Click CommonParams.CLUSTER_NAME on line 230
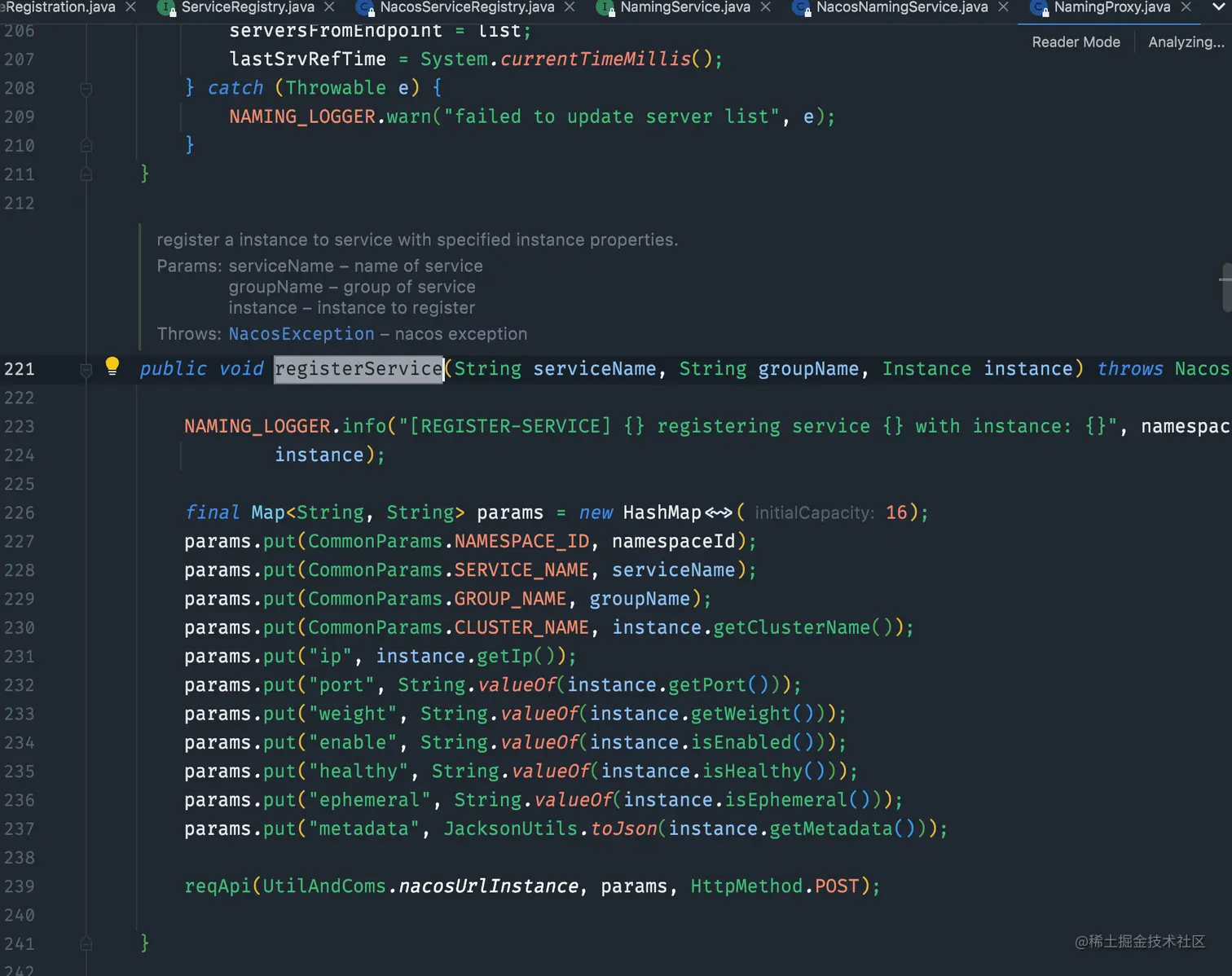The height and width of the screenshot is (976, 1232). click(448, 627)
